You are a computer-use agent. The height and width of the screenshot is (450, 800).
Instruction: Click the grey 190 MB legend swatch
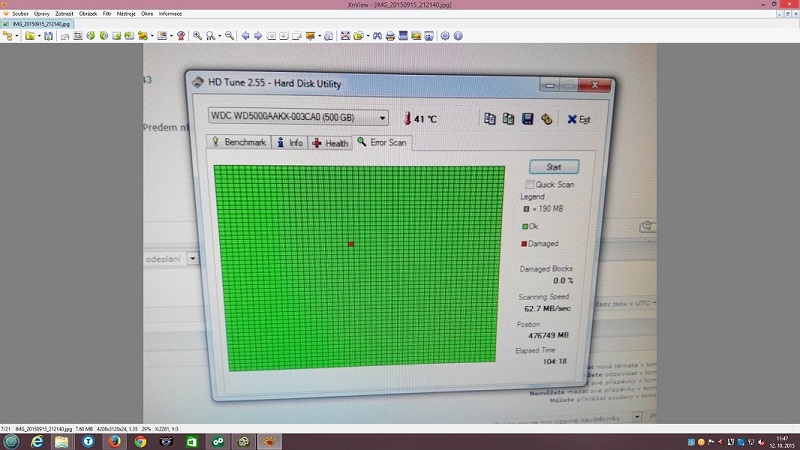coord(527,209)
